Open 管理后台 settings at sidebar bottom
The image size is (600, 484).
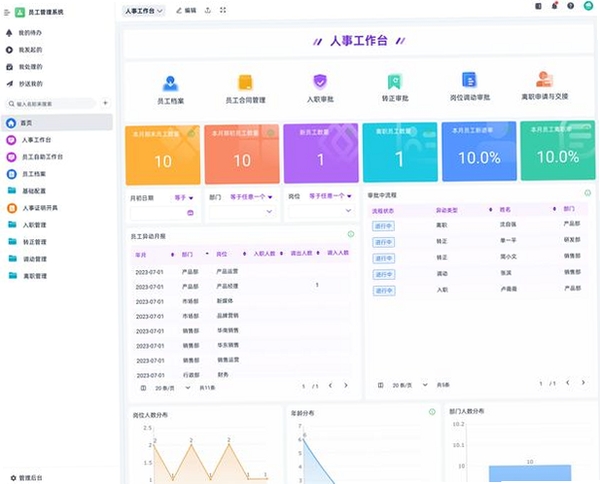click(x=26, y=477)
